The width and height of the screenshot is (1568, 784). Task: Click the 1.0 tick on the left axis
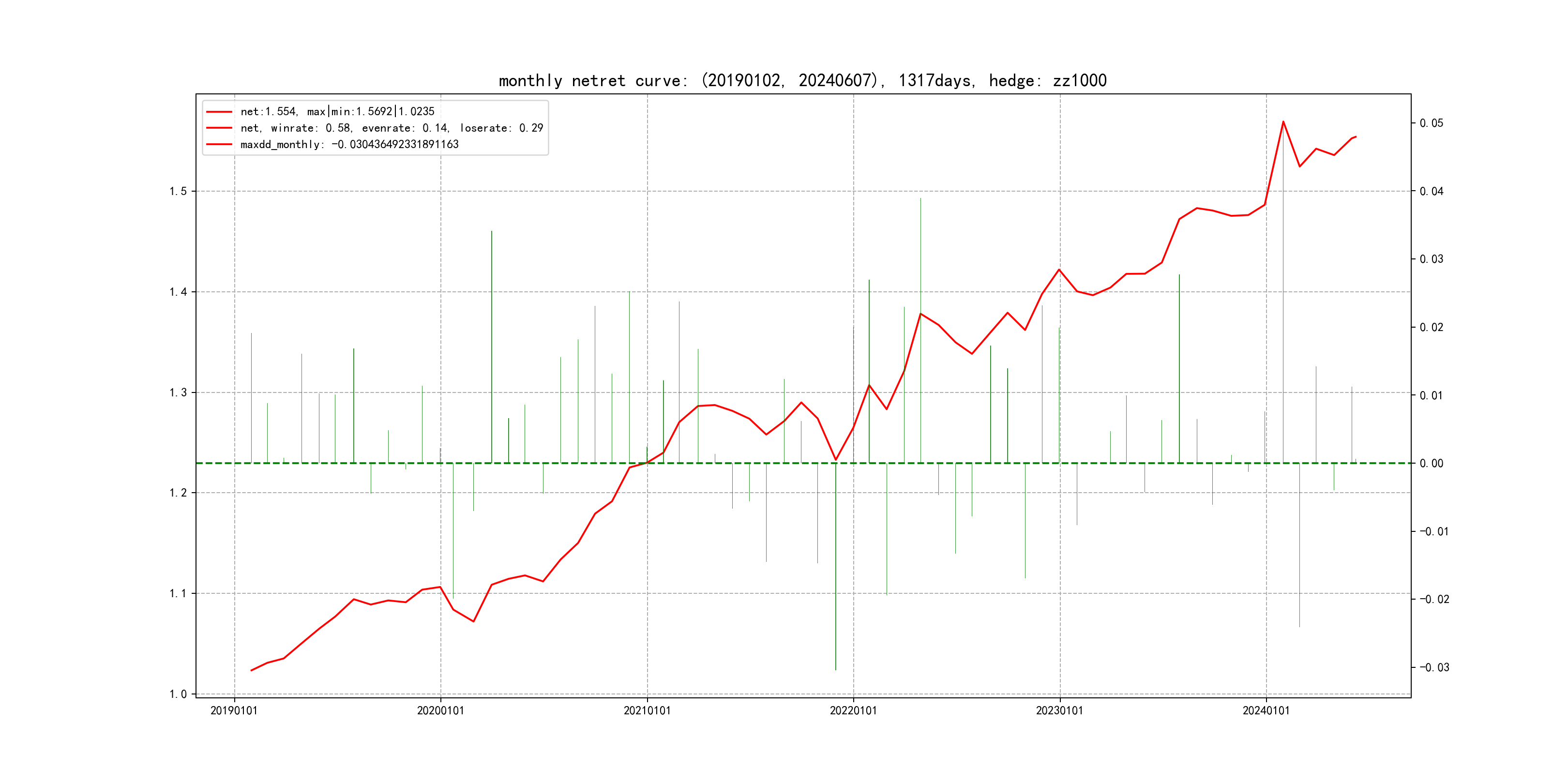(178, 694)
